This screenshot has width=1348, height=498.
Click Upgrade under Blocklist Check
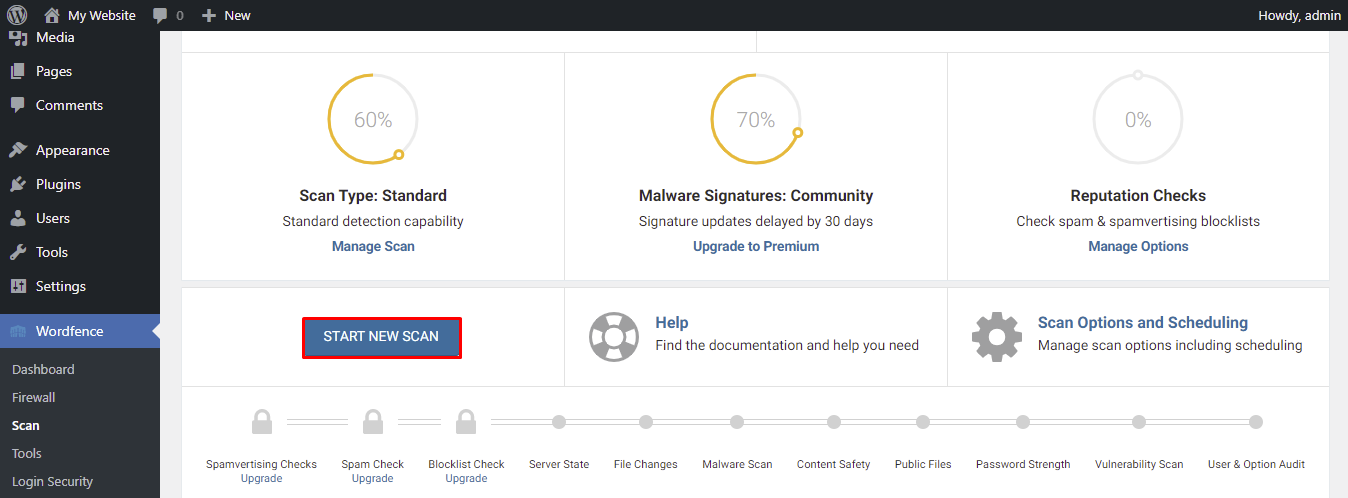coord(466,478)
